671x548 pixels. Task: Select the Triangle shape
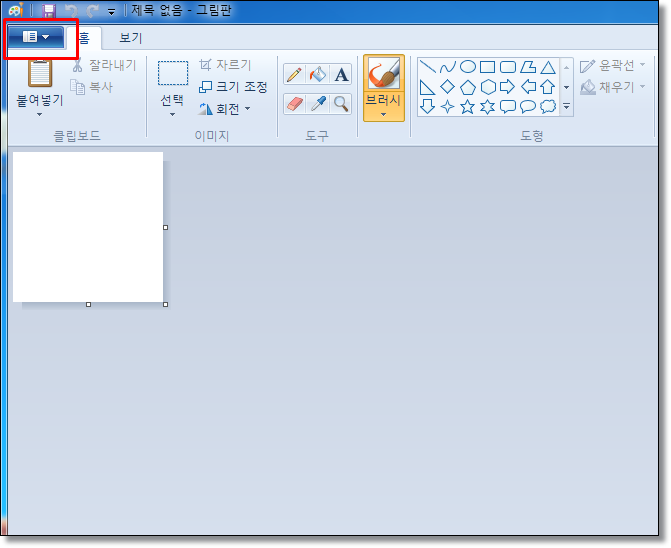(x=548, y=67)
